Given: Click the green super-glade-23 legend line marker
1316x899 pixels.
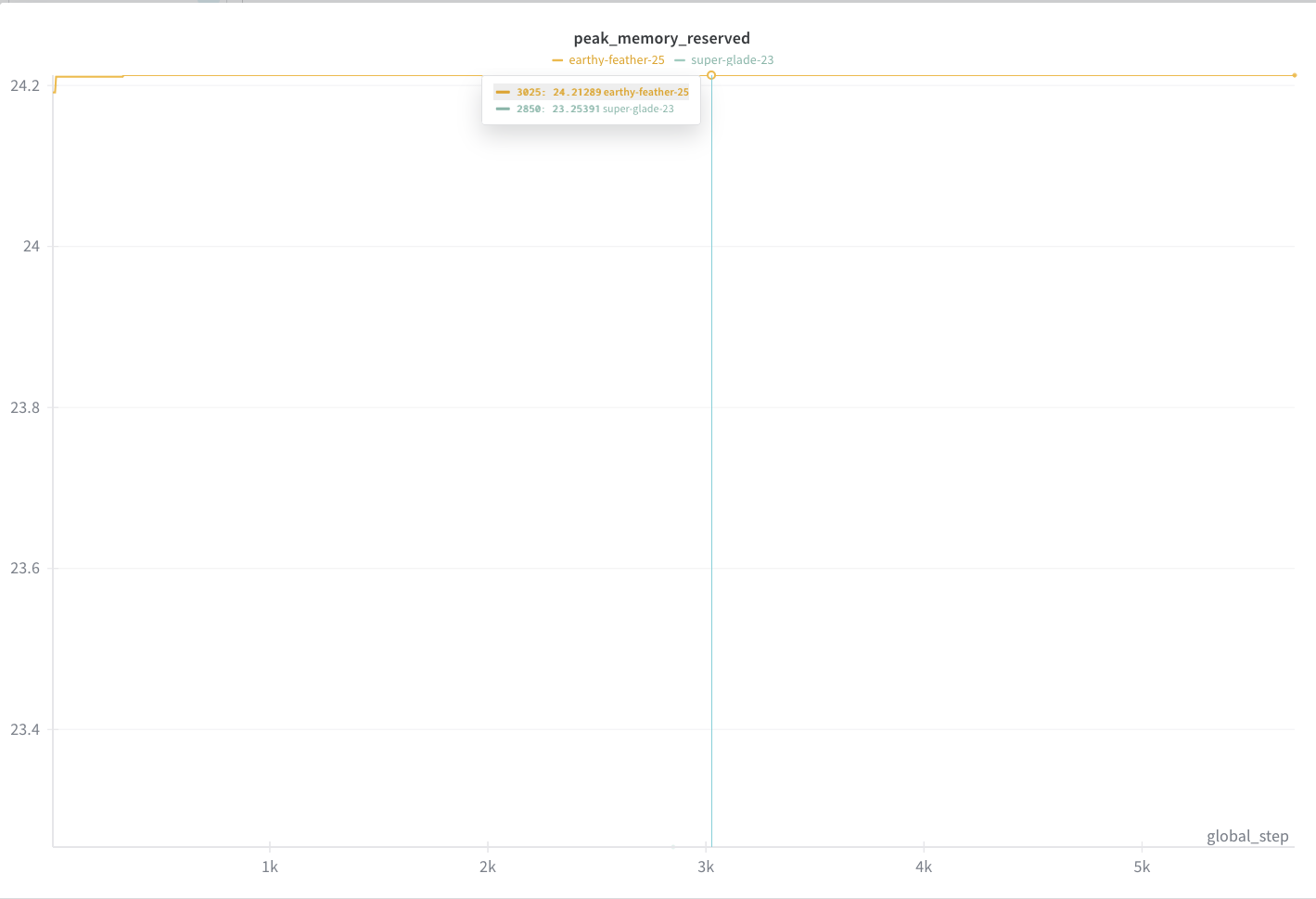Looking at the screenshot, I should 680,60.
